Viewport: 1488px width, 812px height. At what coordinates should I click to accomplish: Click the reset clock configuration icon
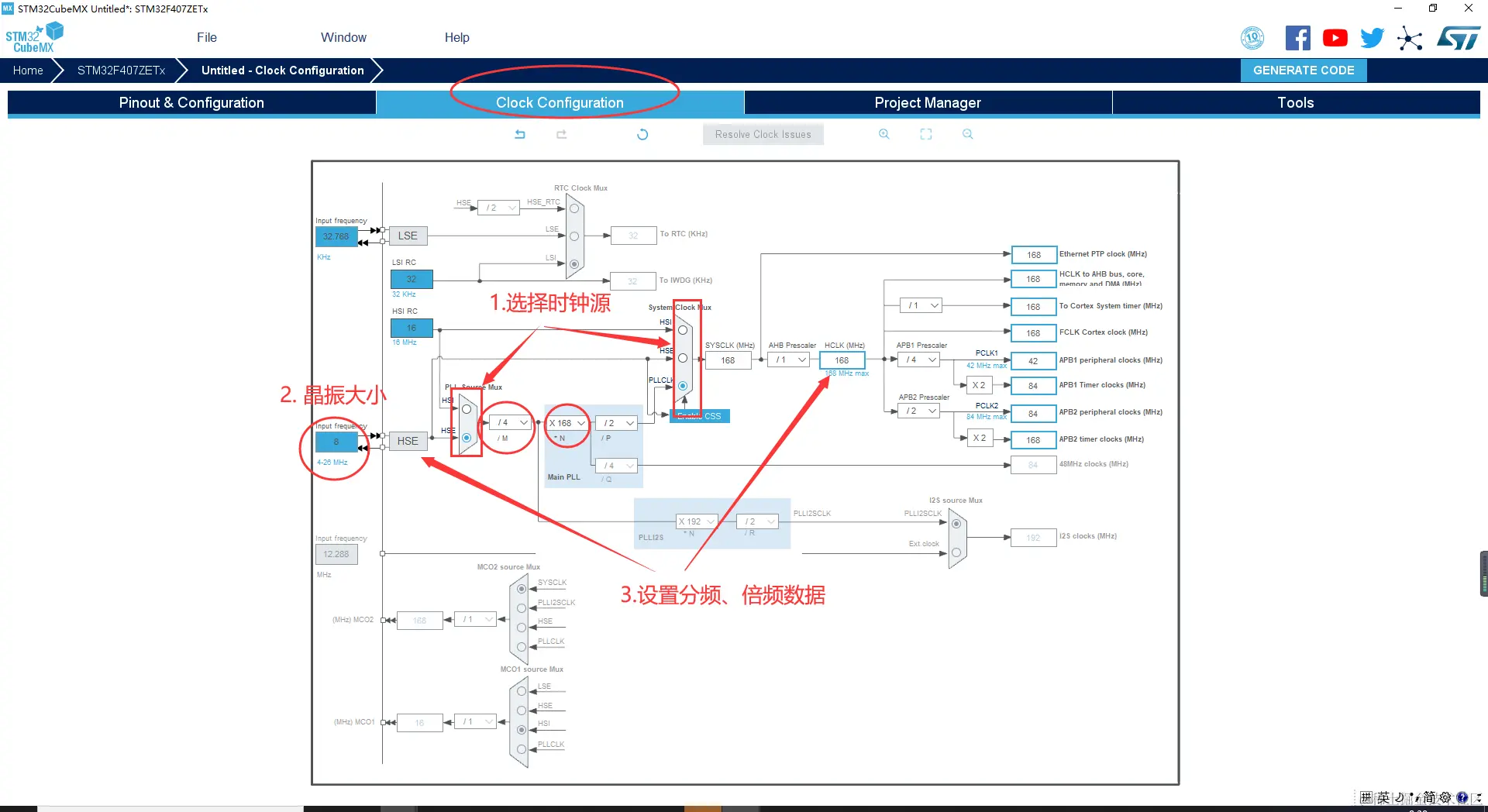click(x=642, y=134)
